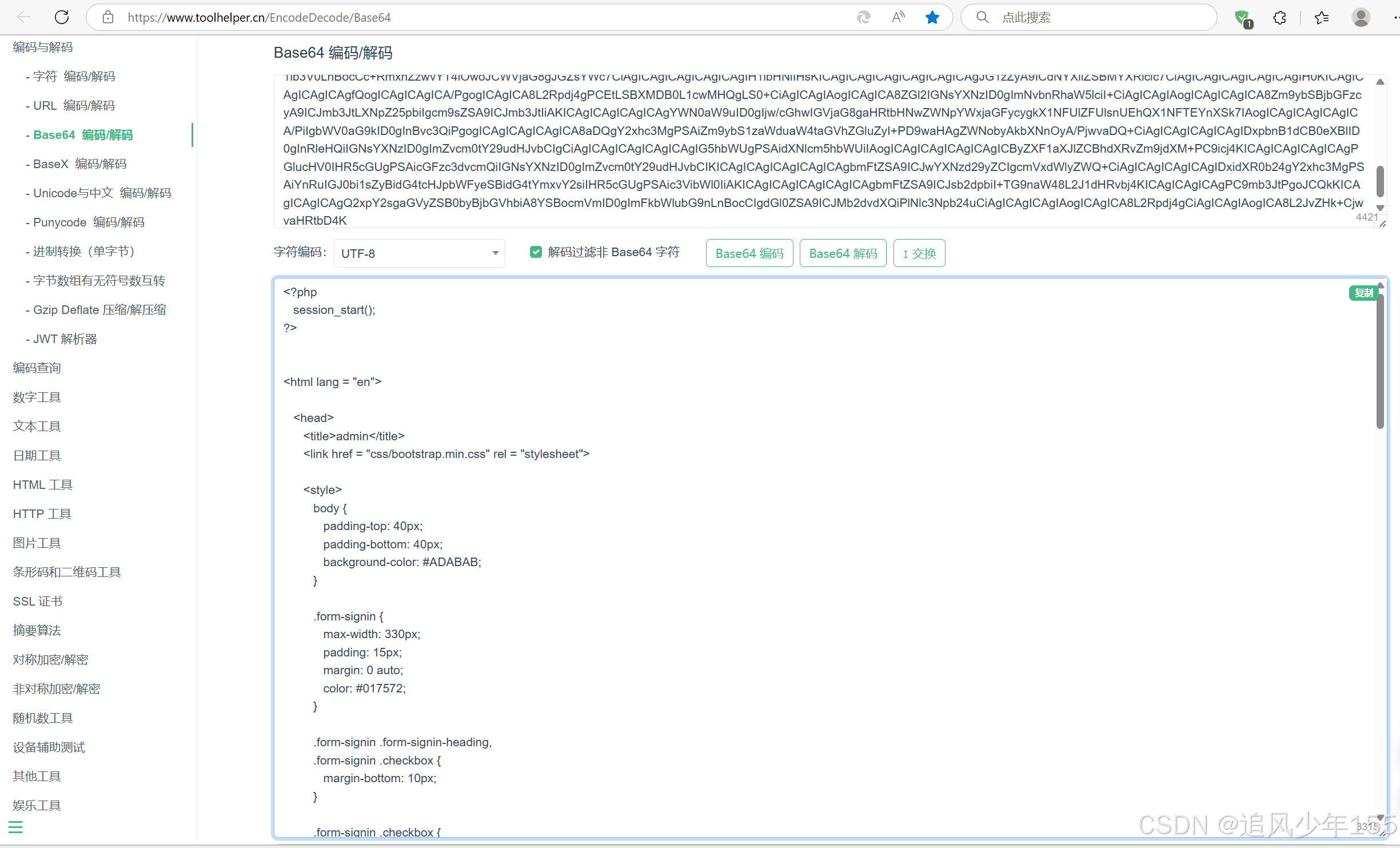Screen dimensions: 1400x848
Task: Open the favorites list star icon
Action: pos(1321,17)
